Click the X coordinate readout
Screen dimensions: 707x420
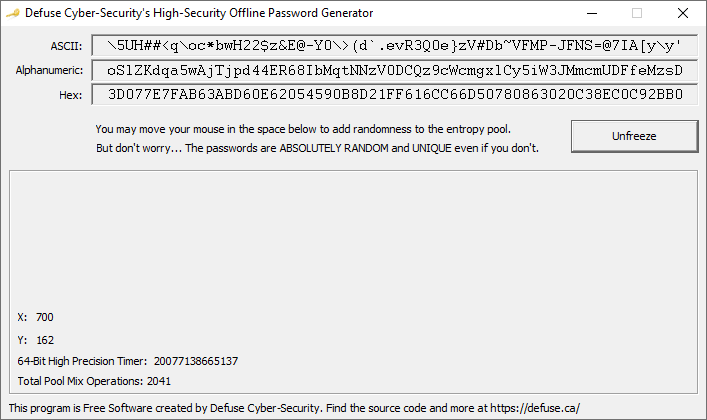pos(36,317)
